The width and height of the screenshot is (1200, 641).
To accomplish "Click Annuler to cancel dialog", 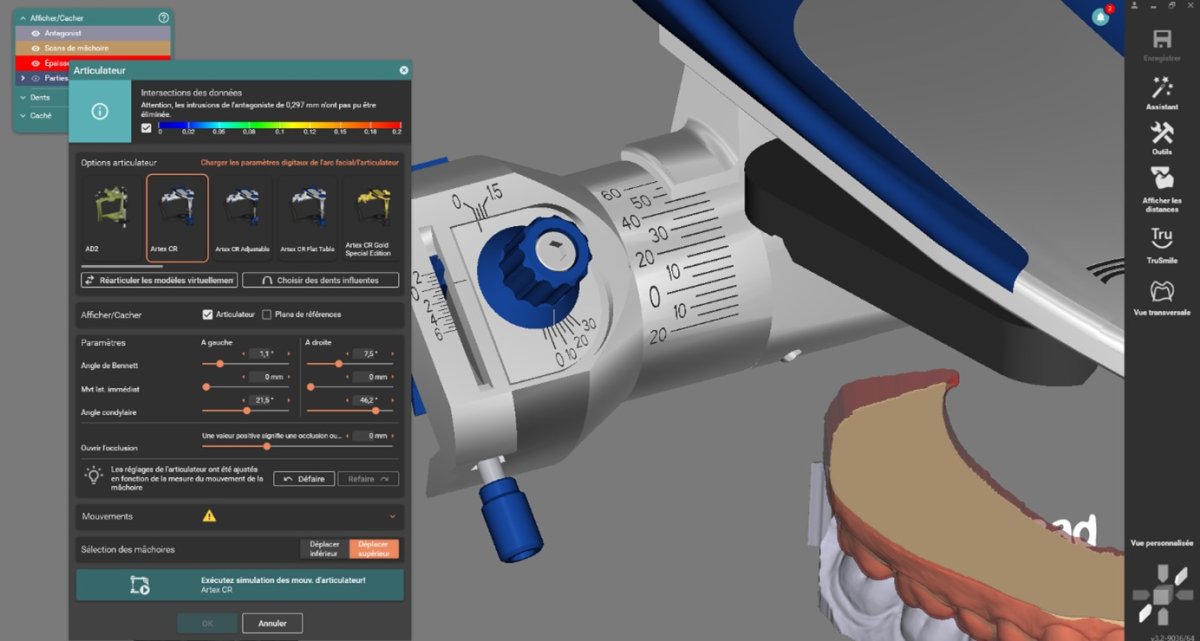I will [272, 623].
